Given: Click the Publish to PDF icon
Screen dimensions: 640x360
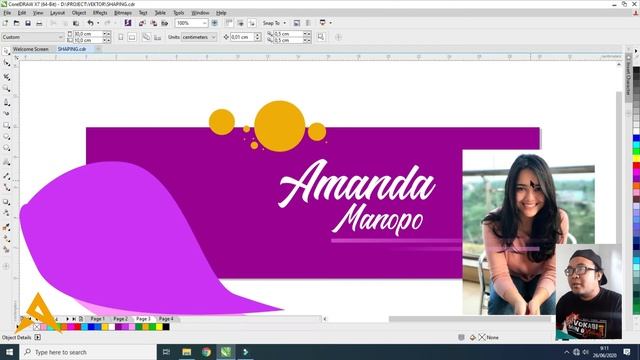Looking at the screenshot, I should (164, 23).
